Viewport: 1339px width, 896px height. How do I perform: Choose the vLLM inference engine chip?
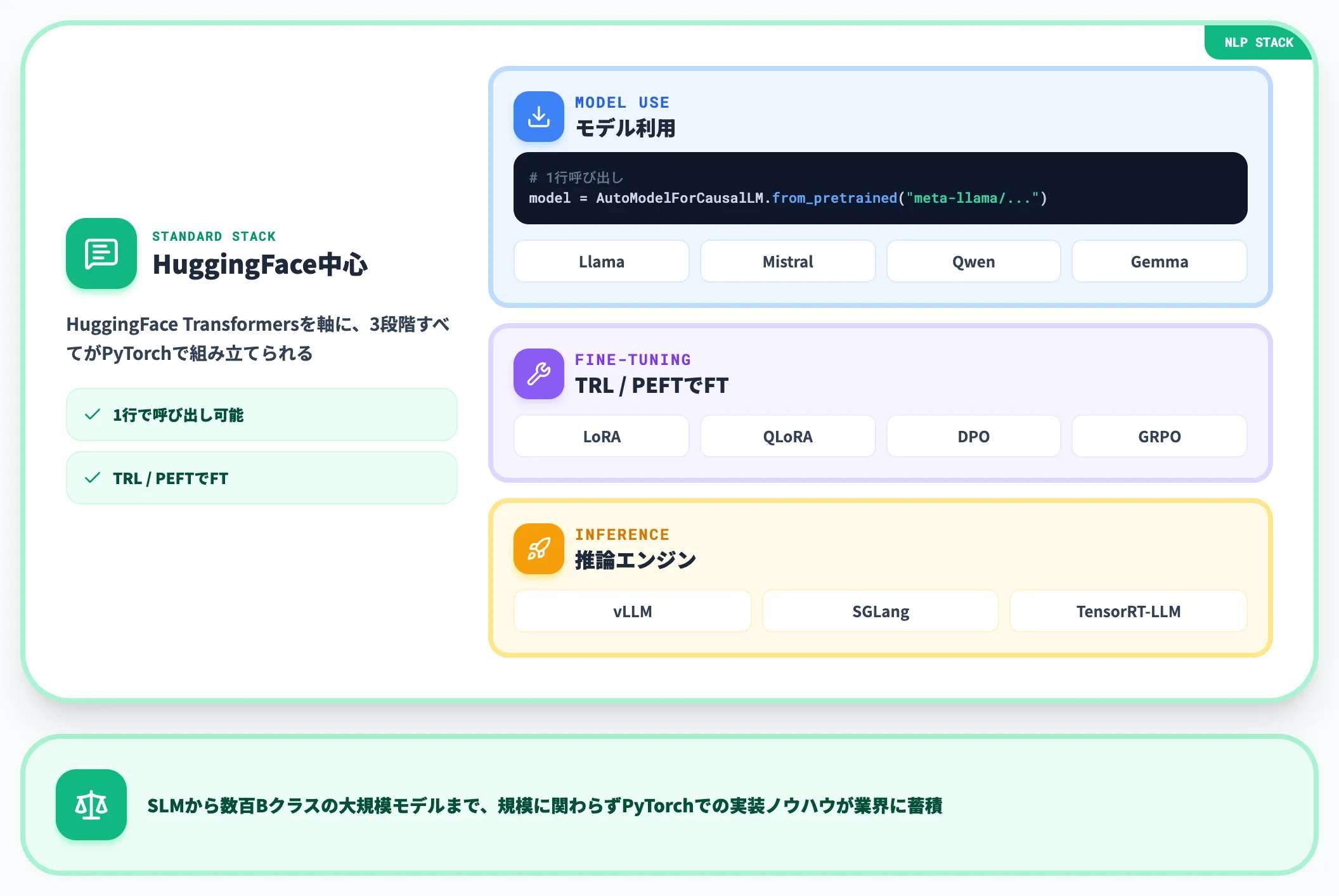pyautogui.click(x=633, y=611)
